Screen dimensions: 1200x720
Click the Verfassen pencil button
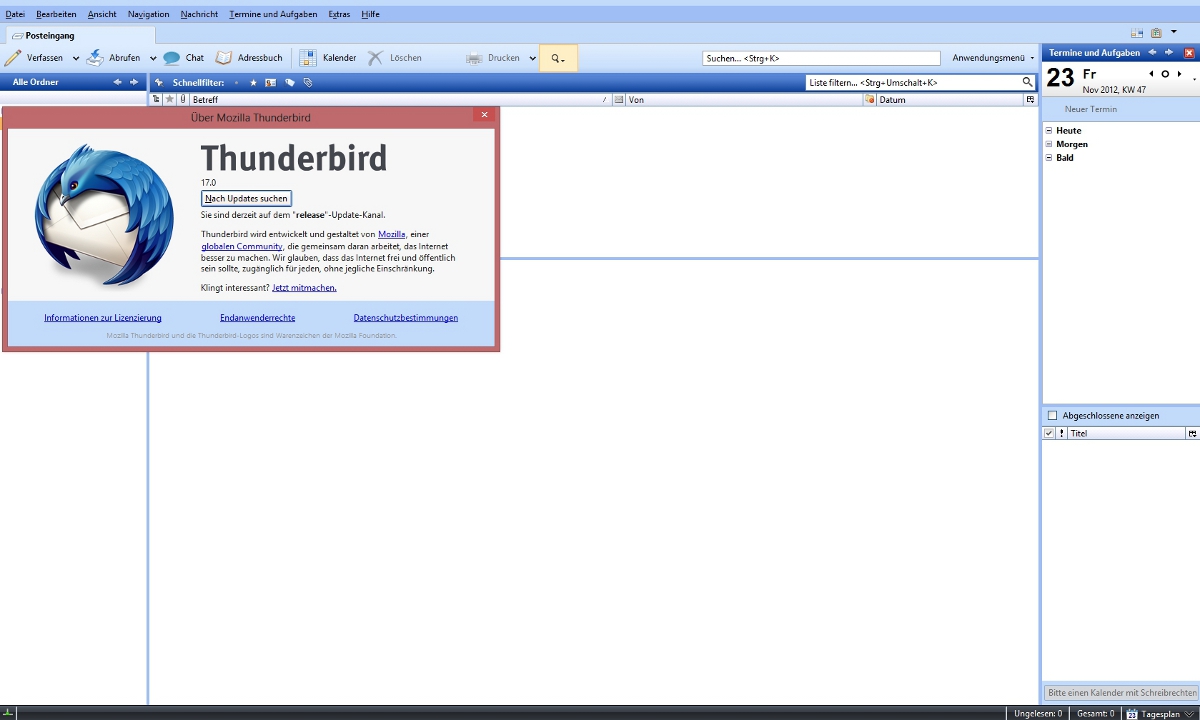(34, 58)
